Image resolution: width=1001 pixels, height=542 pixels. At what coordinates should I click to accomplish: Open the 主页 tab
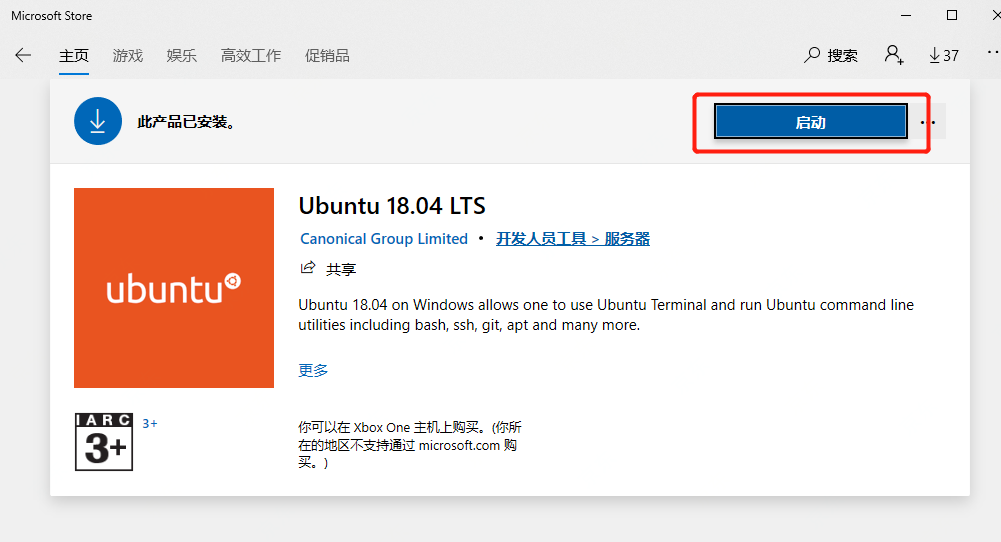click(x=74, y=56)
